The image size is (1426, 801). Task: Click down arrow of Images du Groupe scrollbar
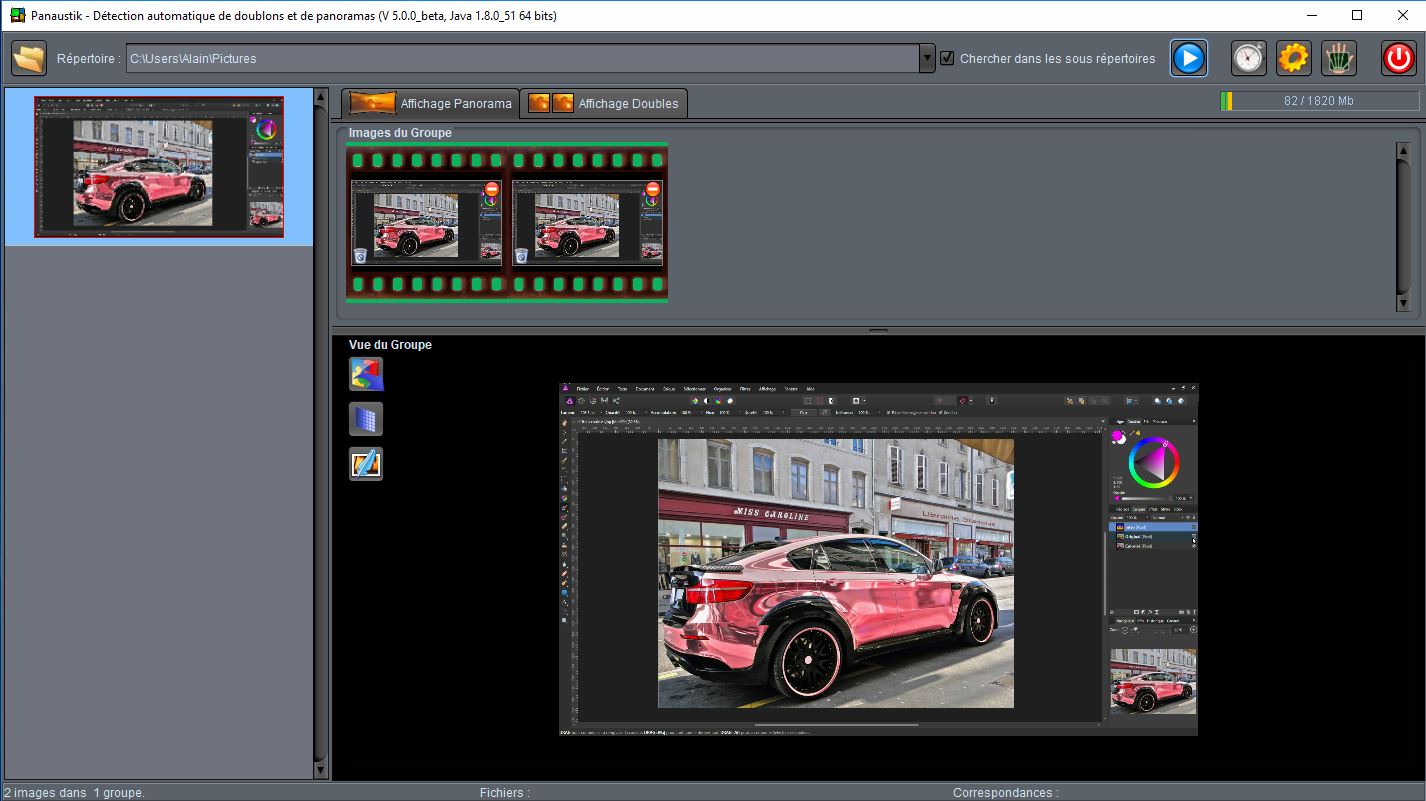[x=1402, y=303]
